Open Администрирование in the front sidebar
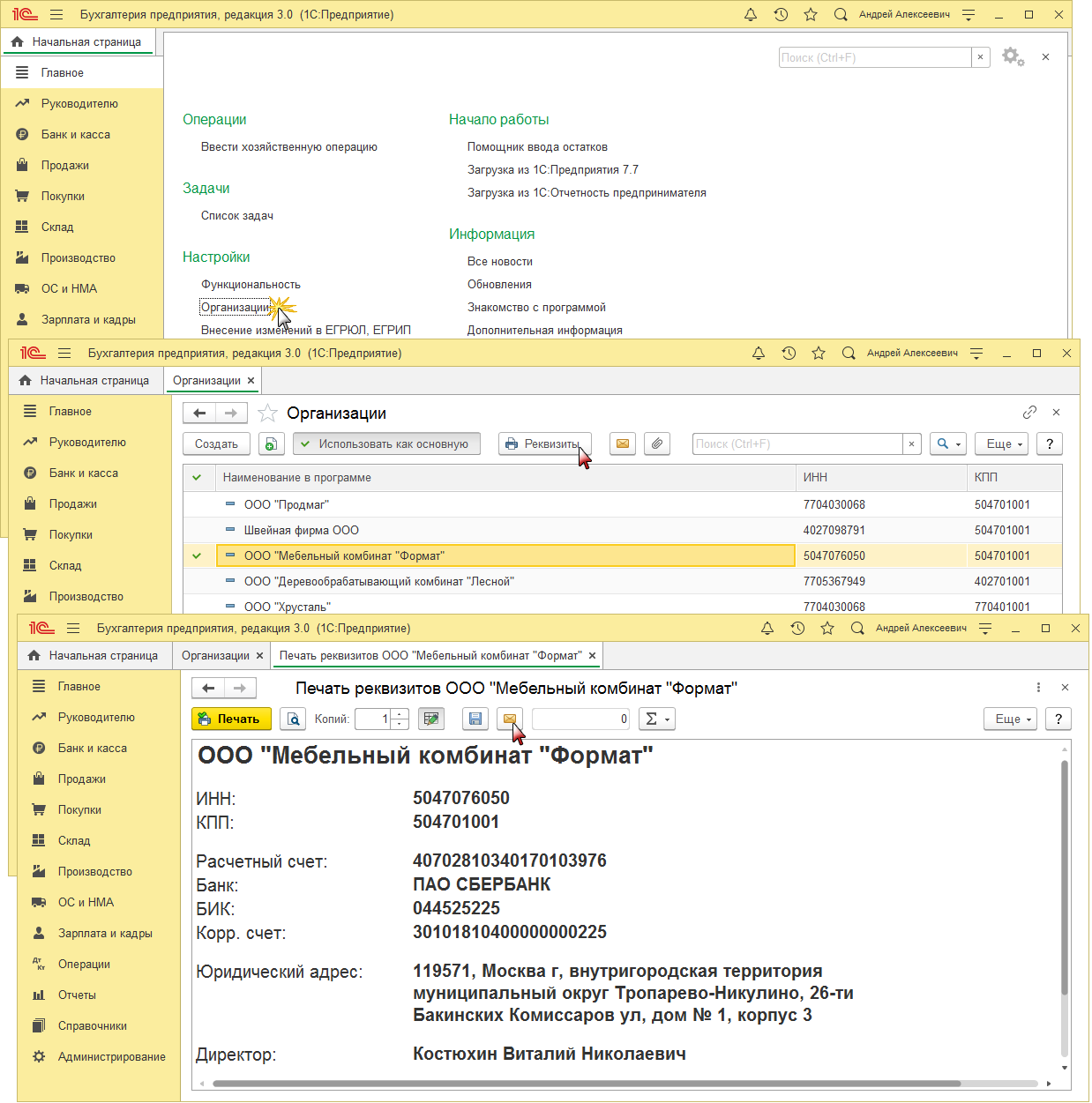Image resolution: width=1092 pixels, height=1103 pixels. tap(111, 1056)
